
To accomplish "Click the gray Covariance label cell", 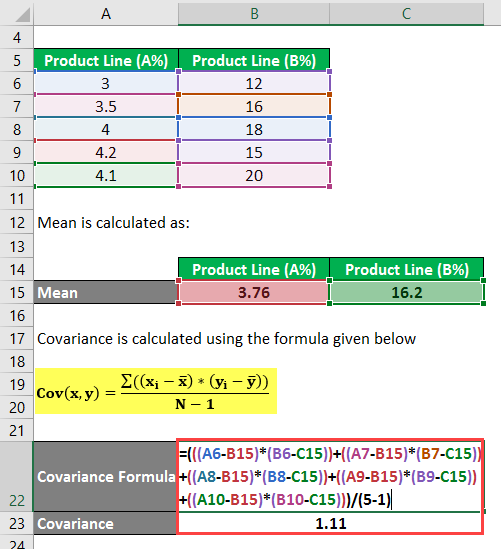I will (105, 523).
